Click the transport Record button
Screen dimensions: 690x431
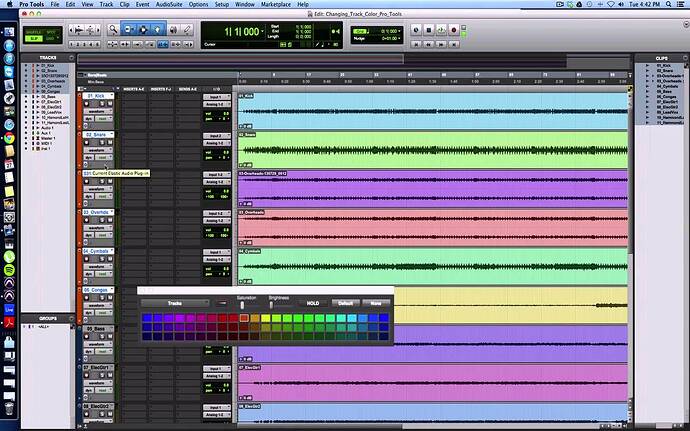[x=454, y=30]
